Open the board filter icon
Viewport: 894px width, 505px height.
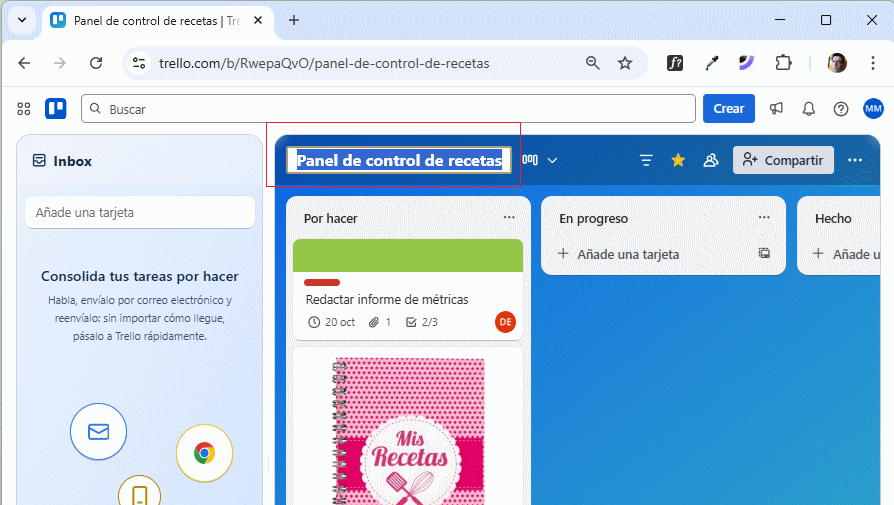(646, 160)
